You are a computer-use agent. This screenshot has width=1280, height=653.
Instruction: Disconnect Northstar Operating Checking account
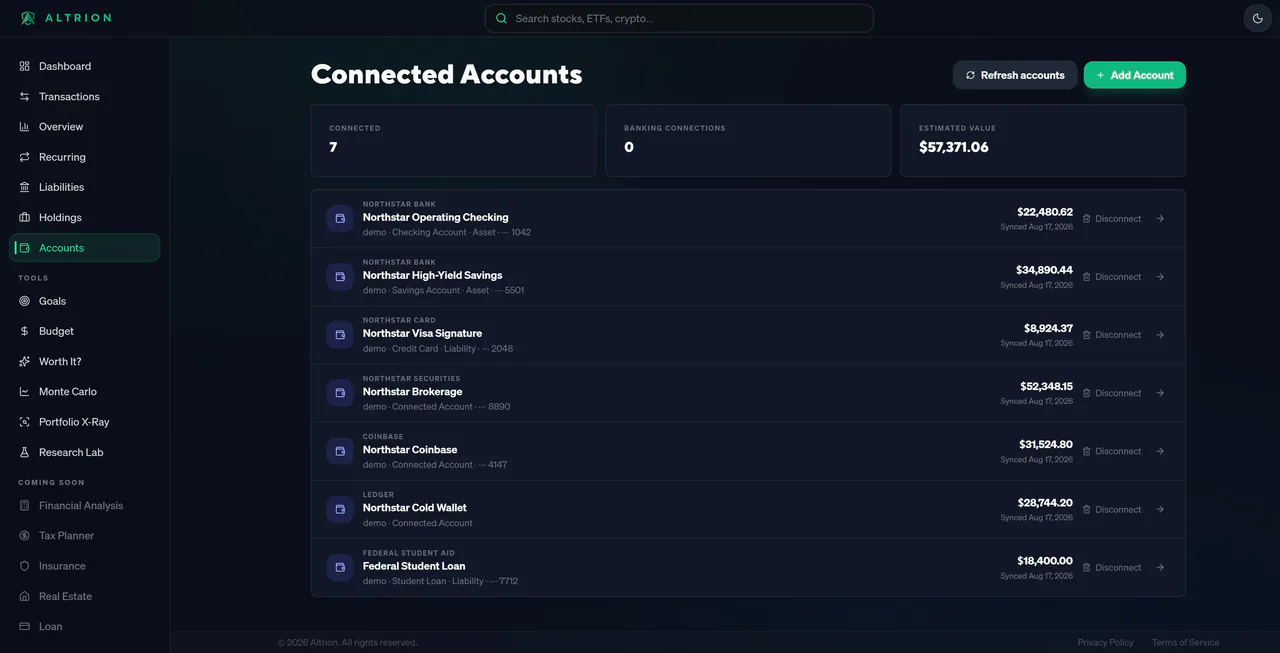1112,218
